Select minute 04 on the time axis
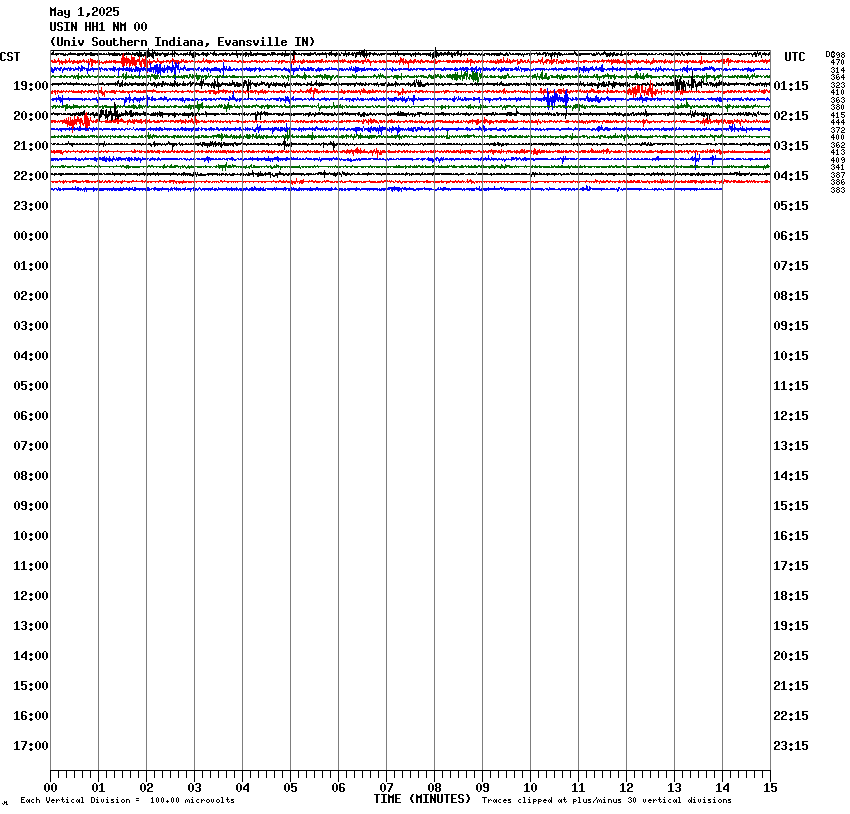This screenshot has height=814, width=850. 242,788
